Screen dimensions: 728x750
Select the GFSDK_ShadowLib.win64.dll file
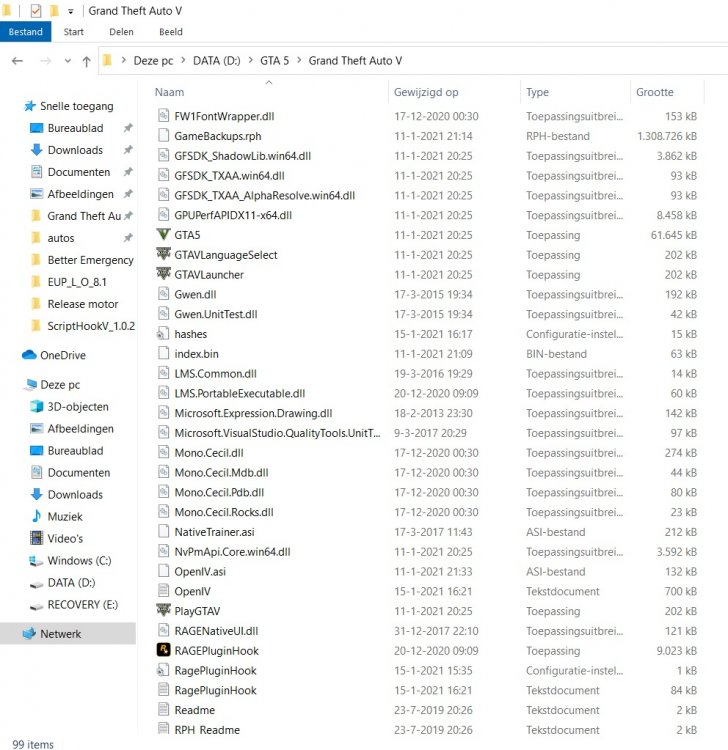(243, 156)
